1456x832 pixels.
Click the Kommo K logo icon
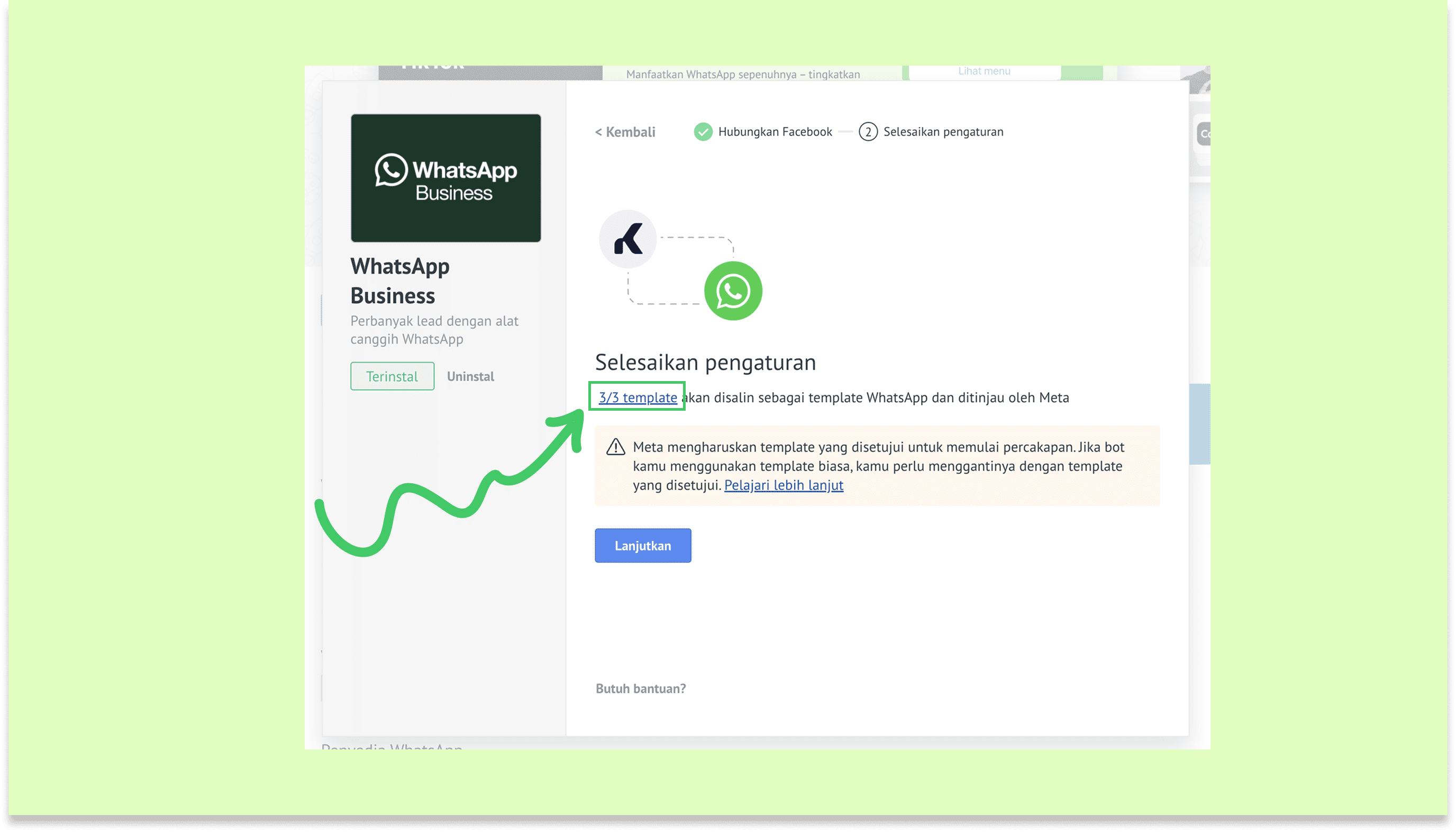tap(628, 239)
